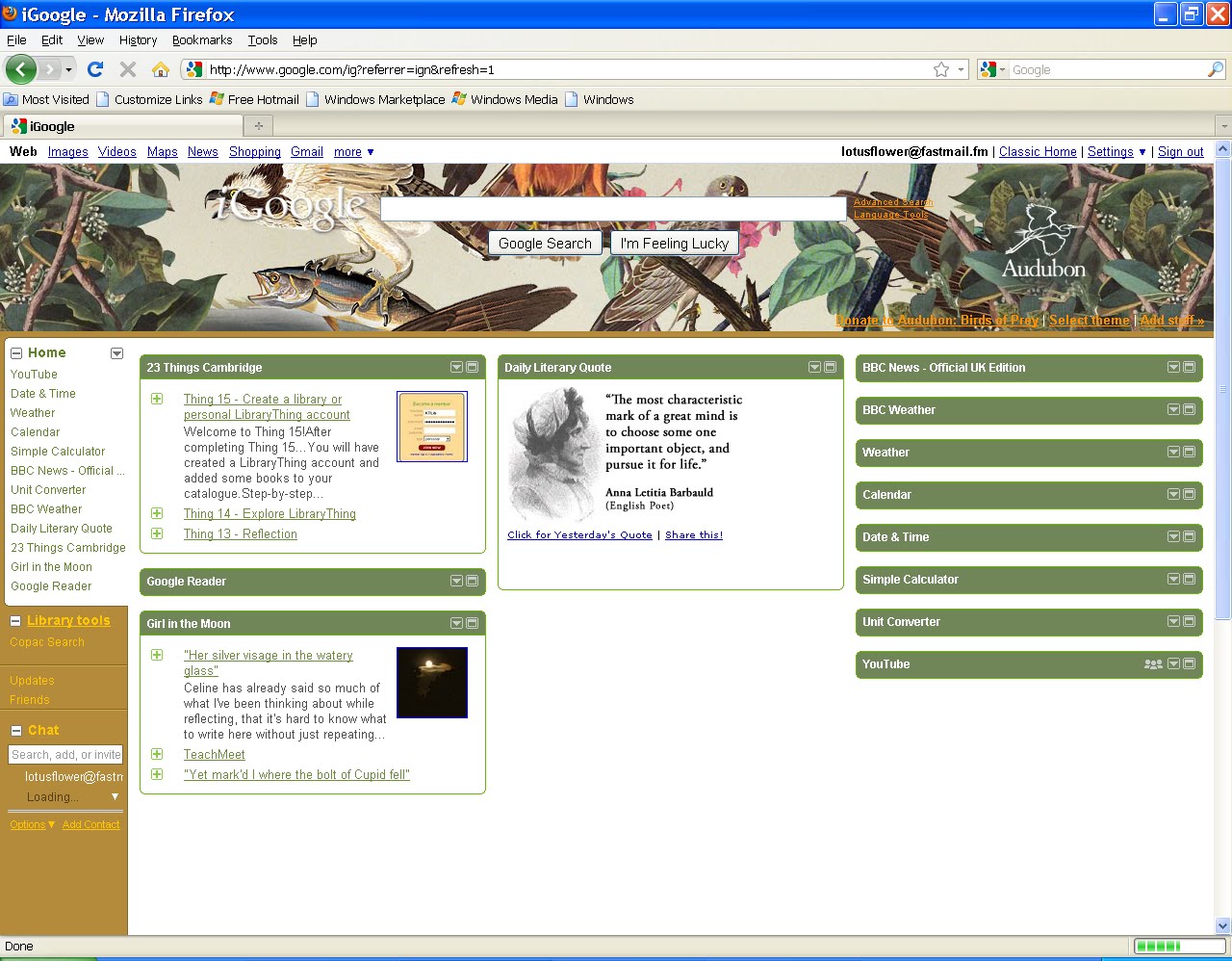Open the Customize Links bookmark
This screenshot has width=1232, height=961.
[x=149, y=99]
